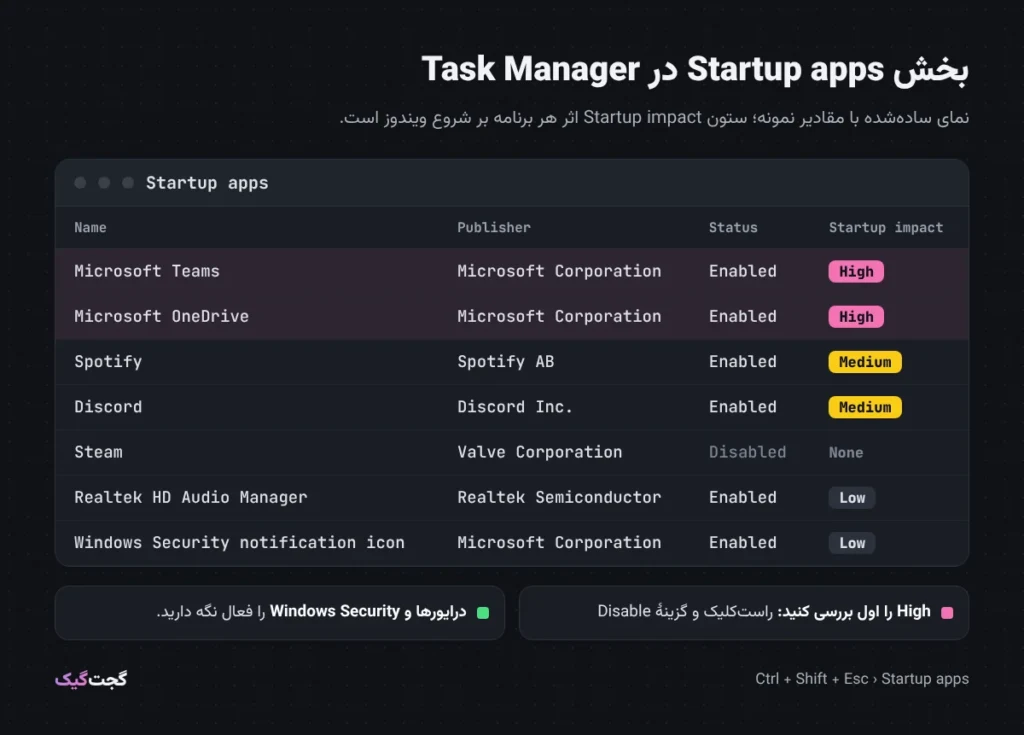Image resolution: width=1024 pixels, height=735 pixels.
Task: Click the third window control dot
Action: click(128, 183)
